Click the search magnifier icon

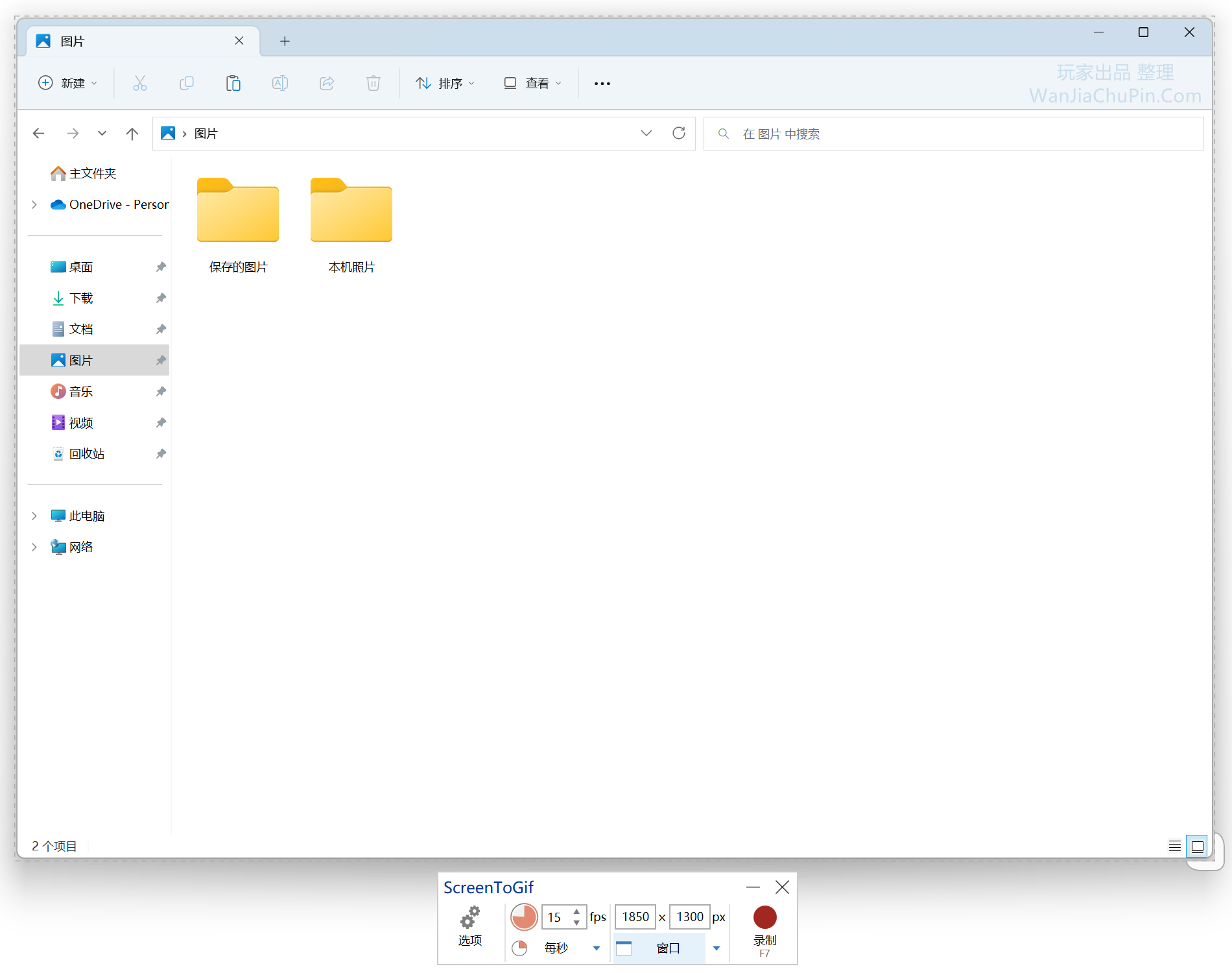coord(724,134)
